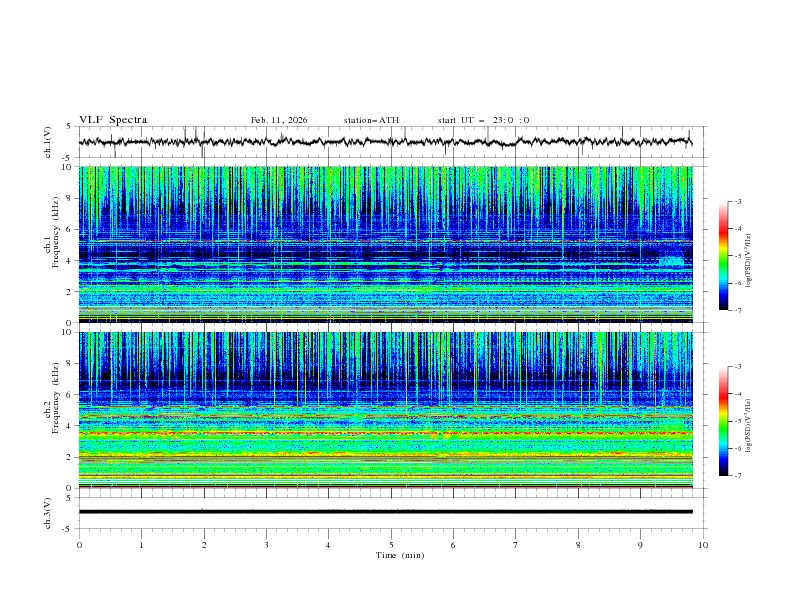
Task: Click time axis tick label "3"
Action: [x=266, y=545]
